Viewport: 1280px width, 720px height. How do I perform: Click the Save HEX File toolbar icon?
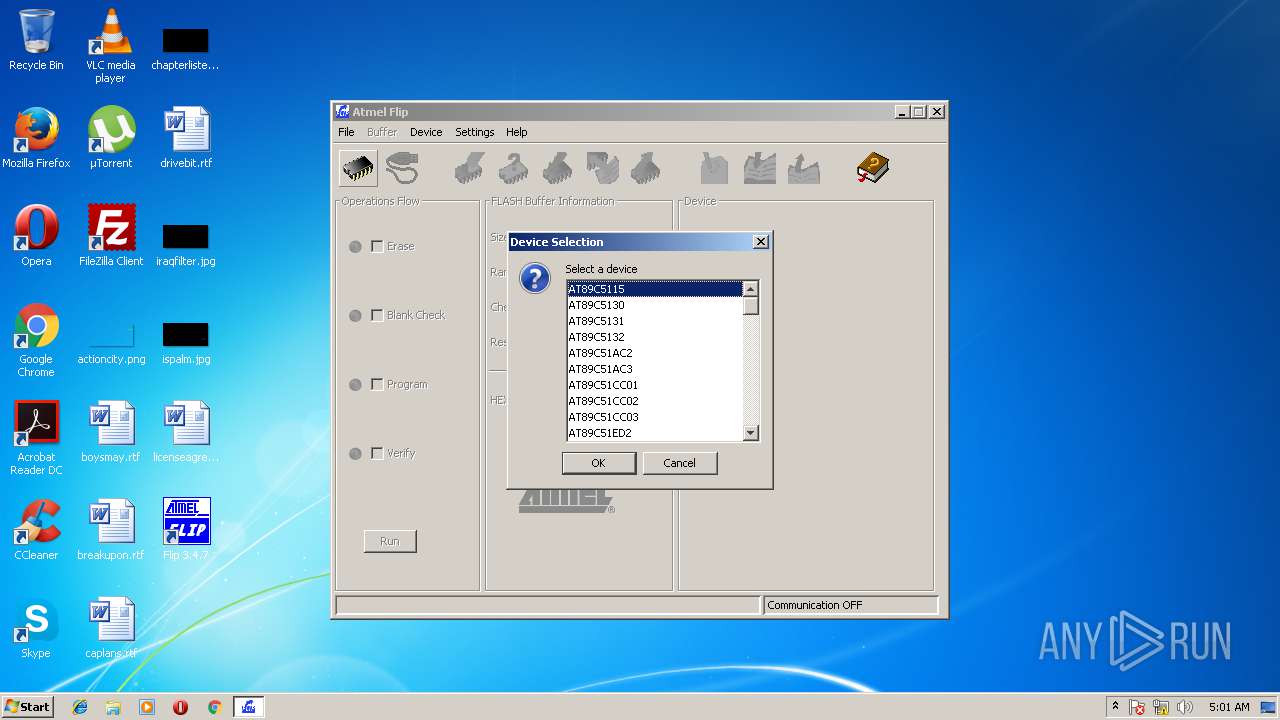pyautogui.click(x=804, y=168)
